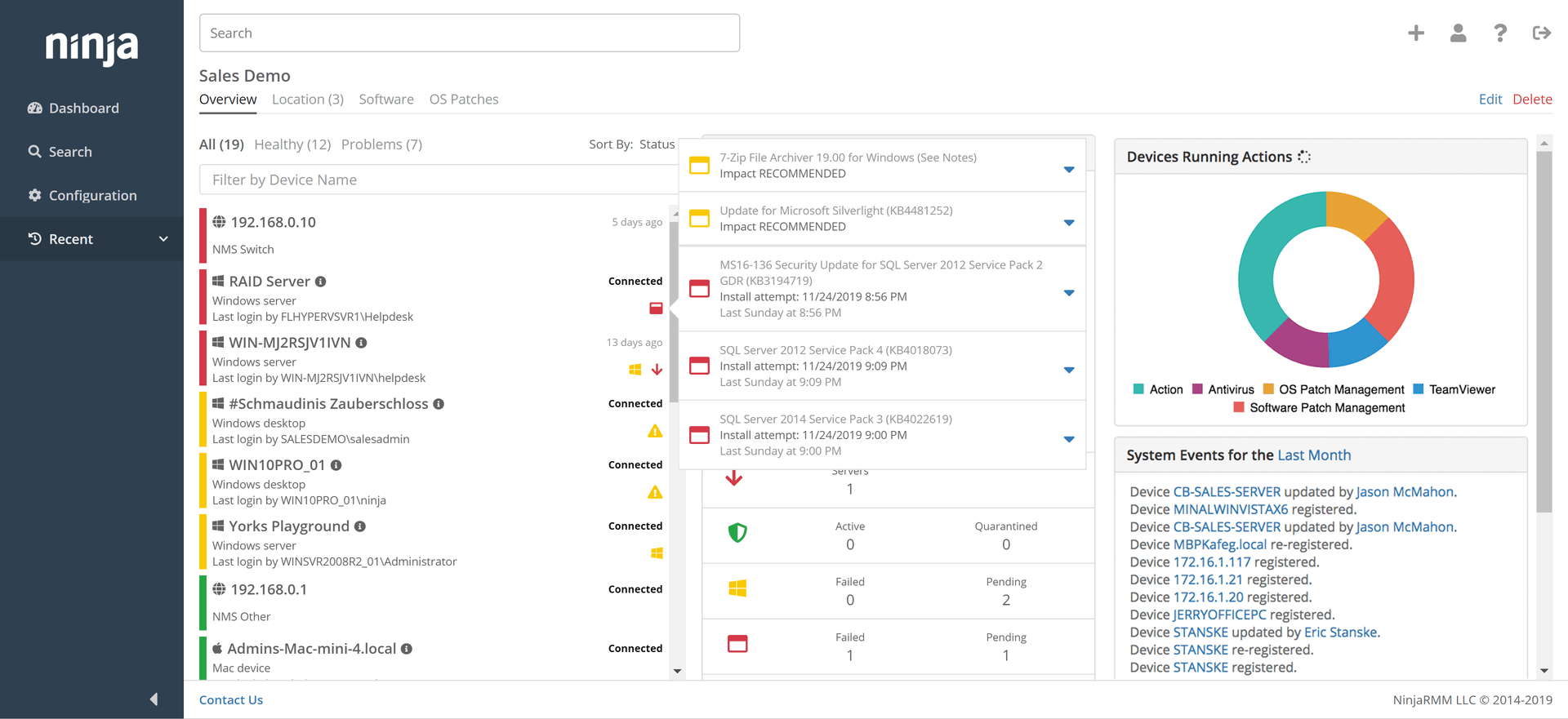Filter devices by Problems (7)
Screen dimensions: 1568x719
pos(381,144)
